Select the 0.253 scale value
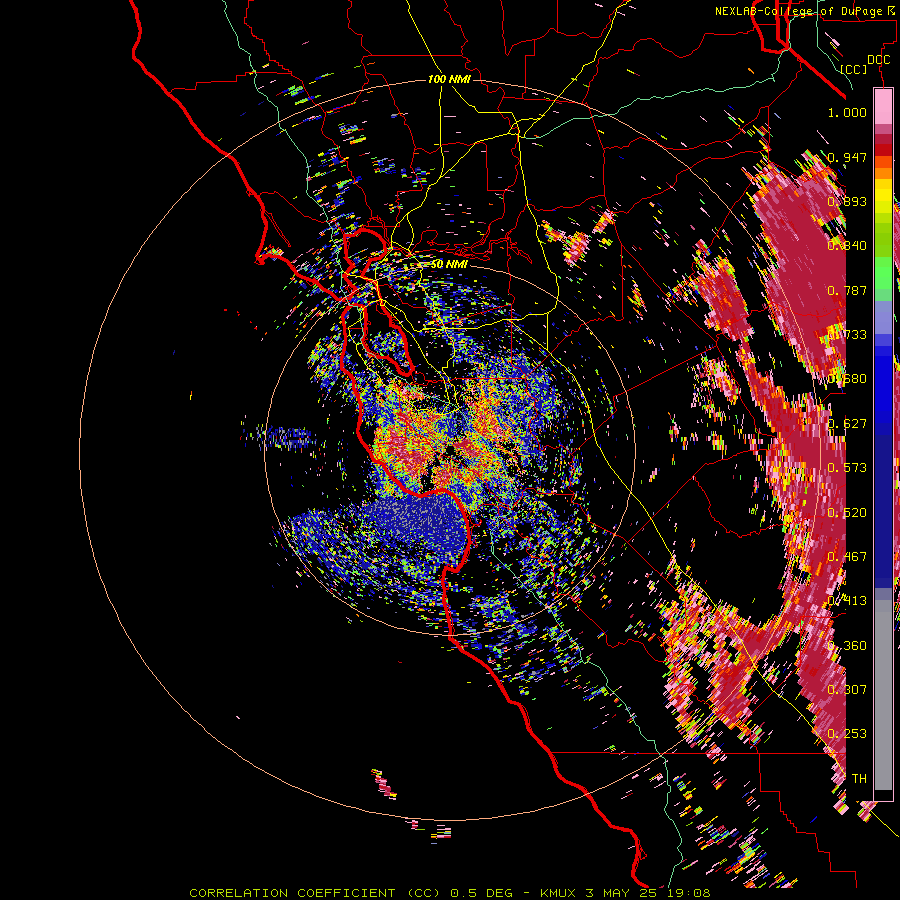The image size is (900, 900). pyautogui.click(x=847, y=734)
